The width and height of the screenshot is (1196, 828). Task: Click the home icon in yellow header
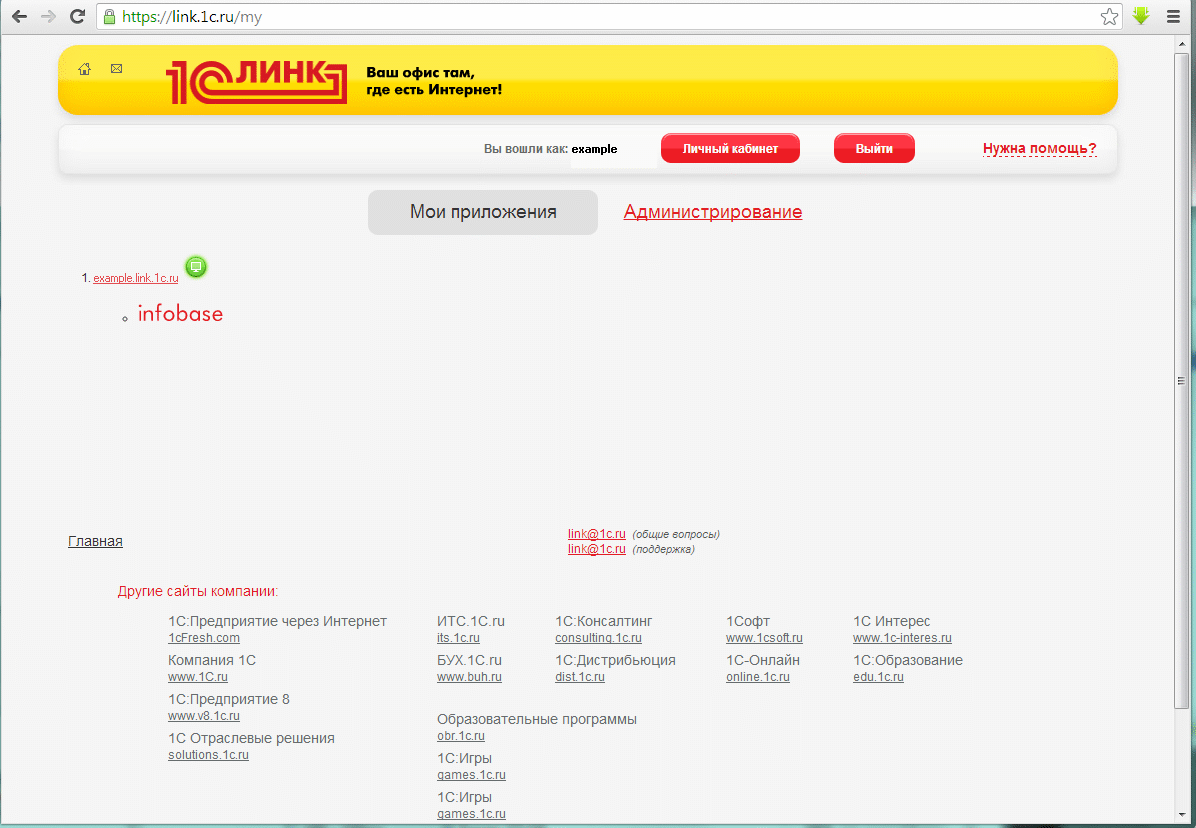click(85, 69)
